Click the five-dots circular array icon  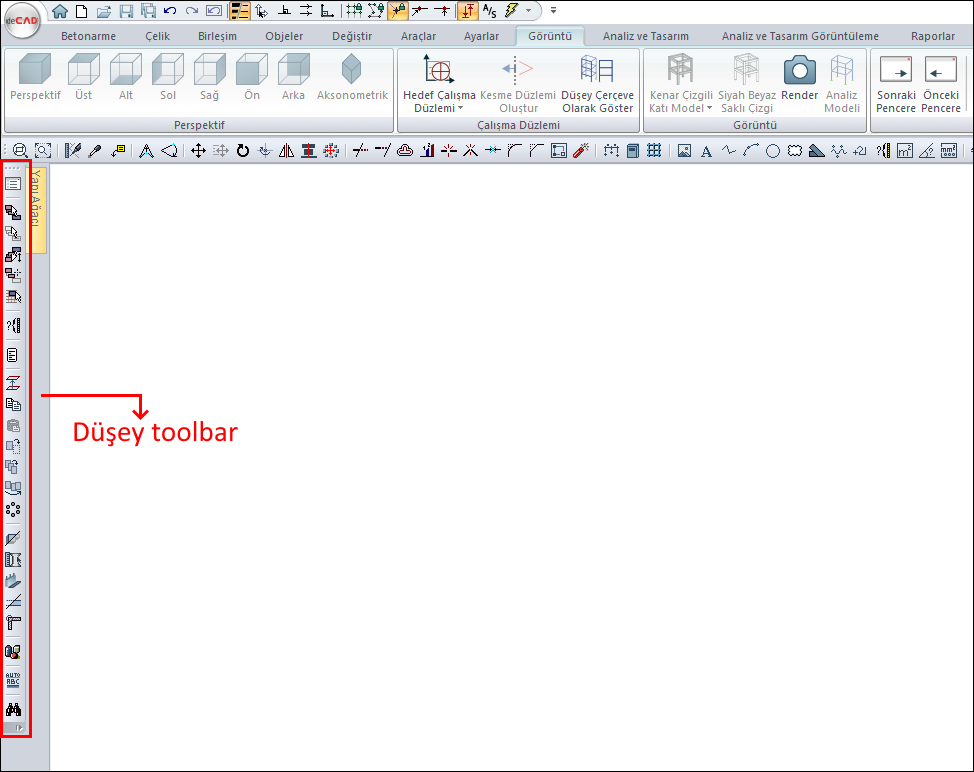click(x=13, y=510)
